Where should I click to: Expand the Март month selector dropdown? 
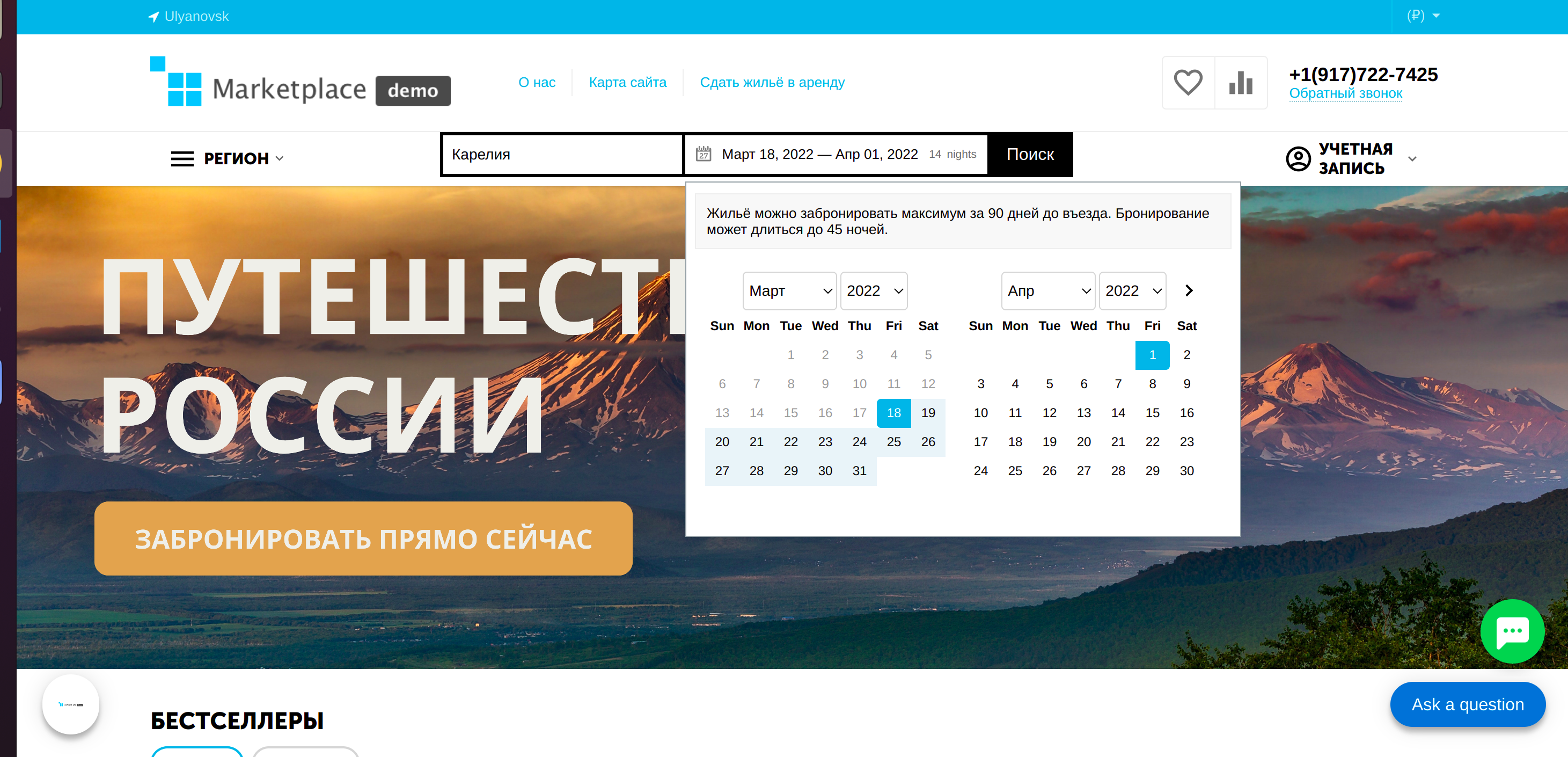point(789,292)
